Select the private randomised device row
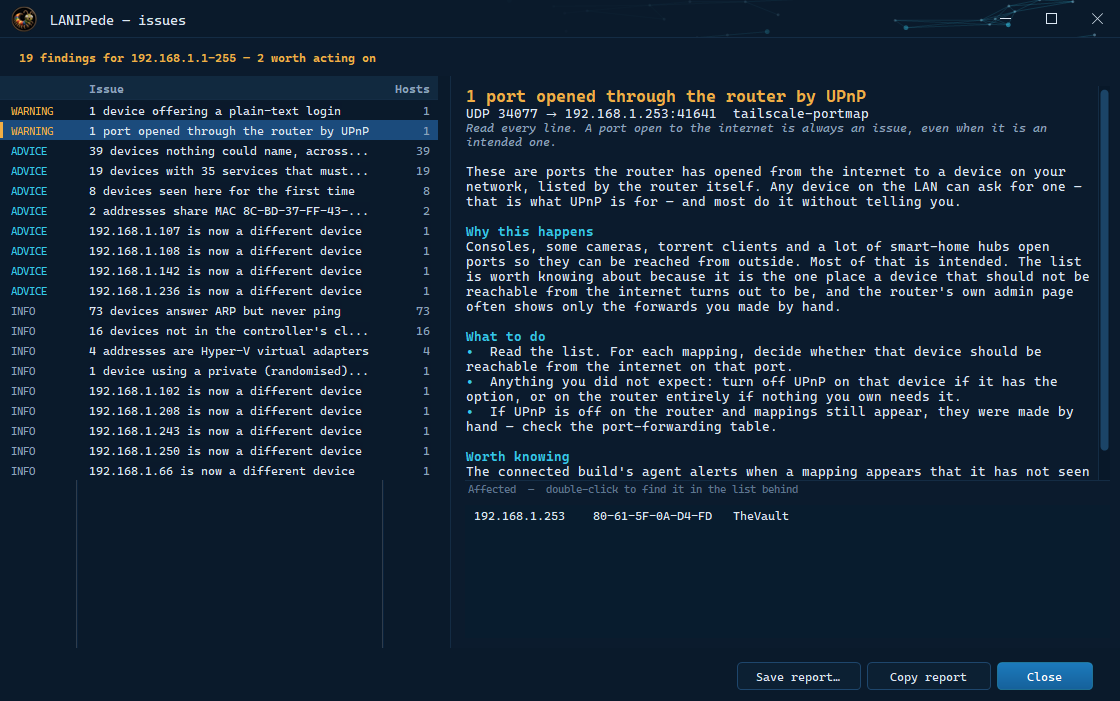This screenshot has width=1120, height=701. [x=219, y=371]
